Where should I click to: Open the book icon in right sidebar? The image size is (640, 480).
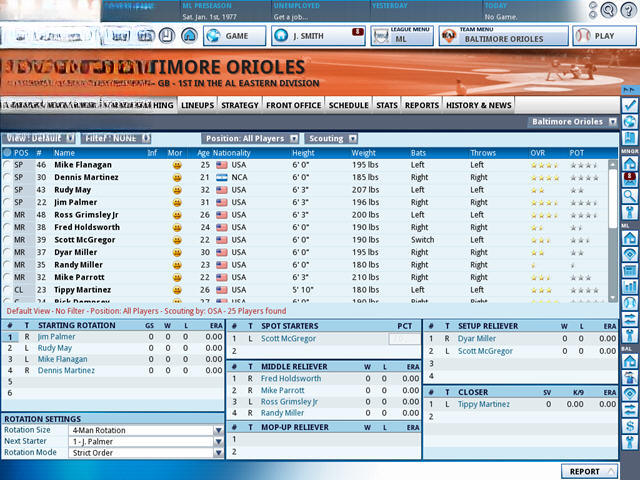click(630, 138)
